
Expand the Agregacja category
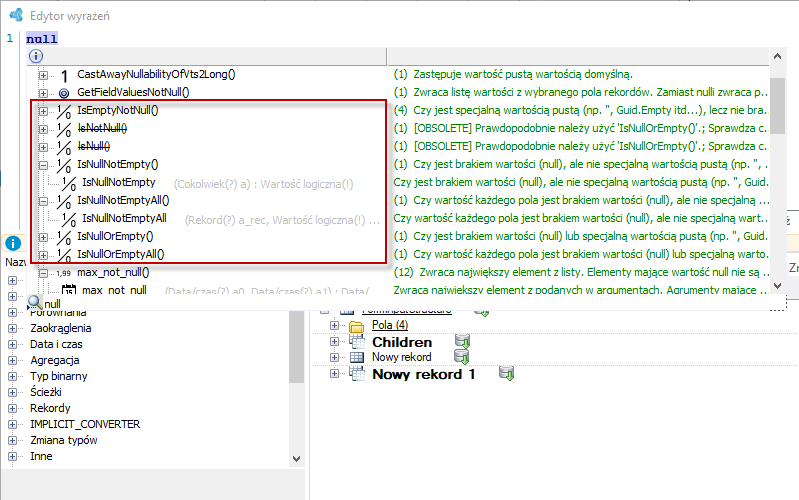pos(12,360)
